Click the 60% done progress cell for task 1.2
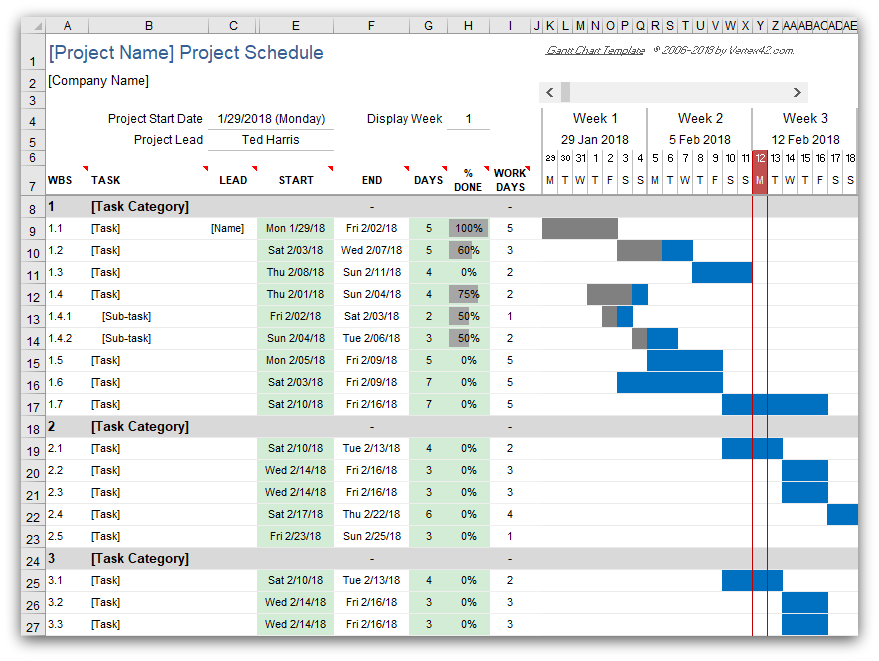 click(469, 250)
